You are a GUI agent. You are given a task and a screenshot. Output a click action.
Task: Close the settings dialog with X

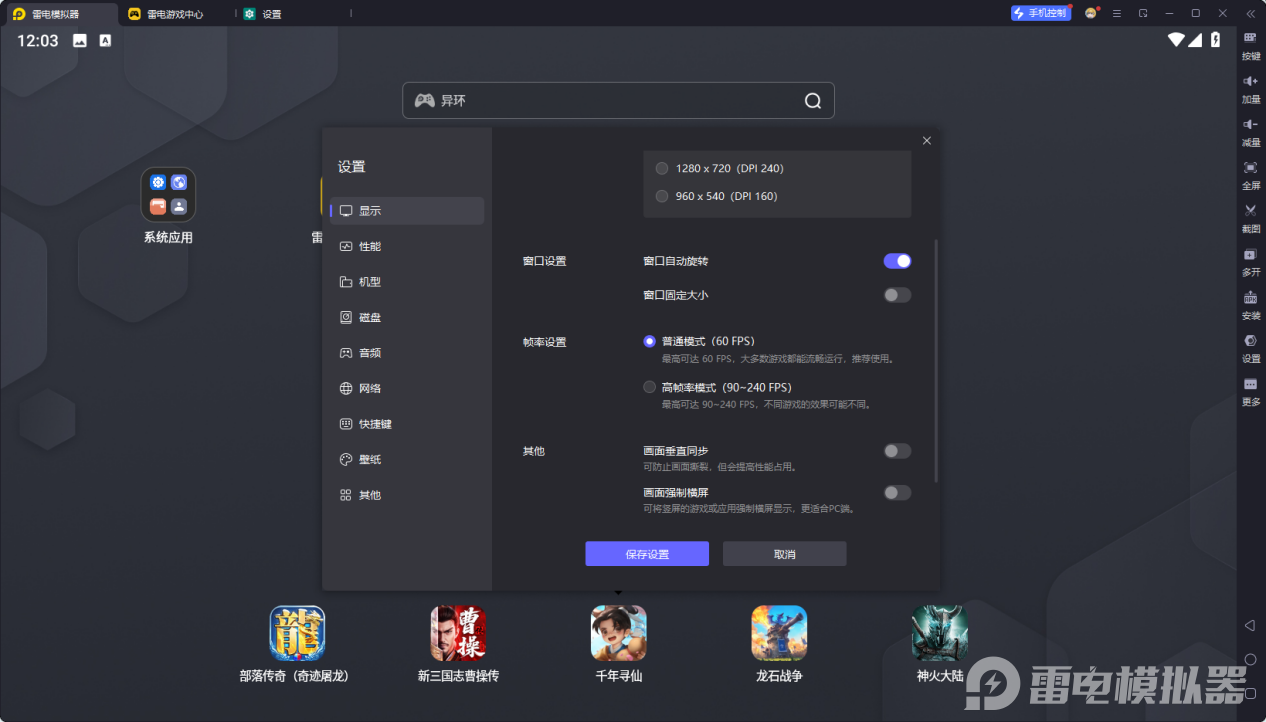[x=927, y=141]
